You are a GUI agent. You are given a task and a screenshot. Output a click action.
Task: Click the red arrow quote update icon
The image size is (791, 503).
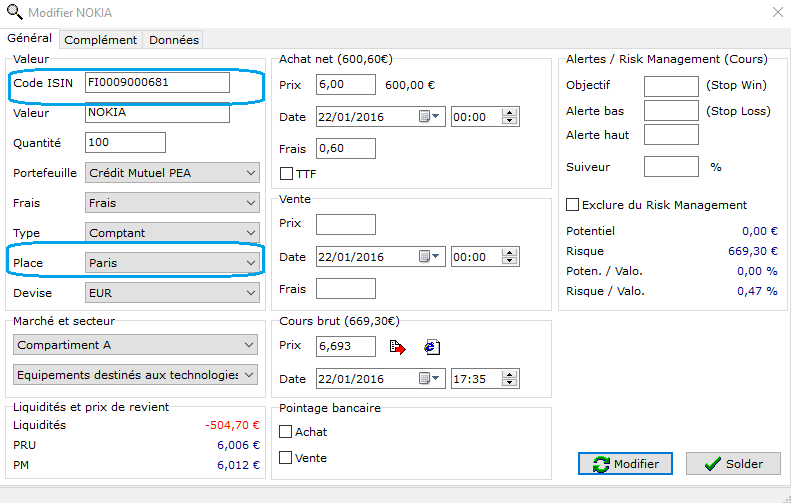(398, 347)
